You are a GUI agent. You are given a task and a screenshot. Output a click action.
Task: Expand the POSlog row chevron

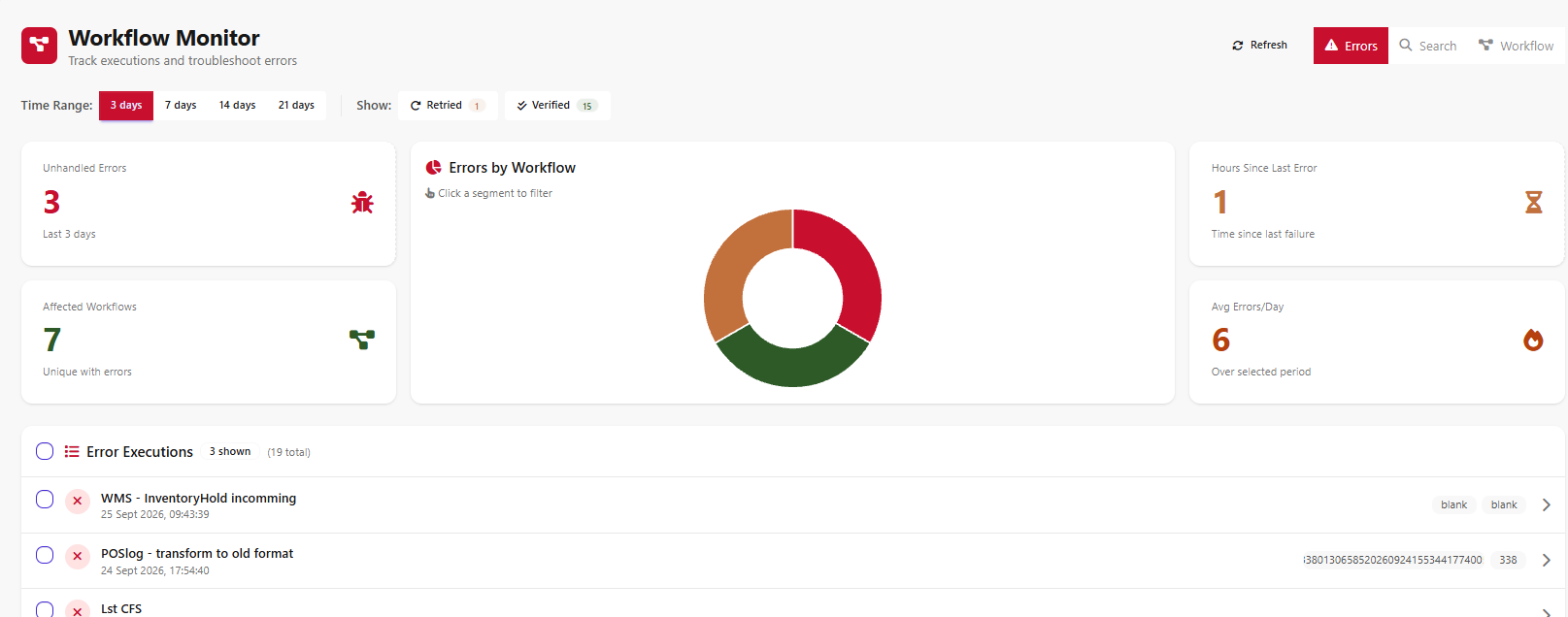[x=1547, y=560]
